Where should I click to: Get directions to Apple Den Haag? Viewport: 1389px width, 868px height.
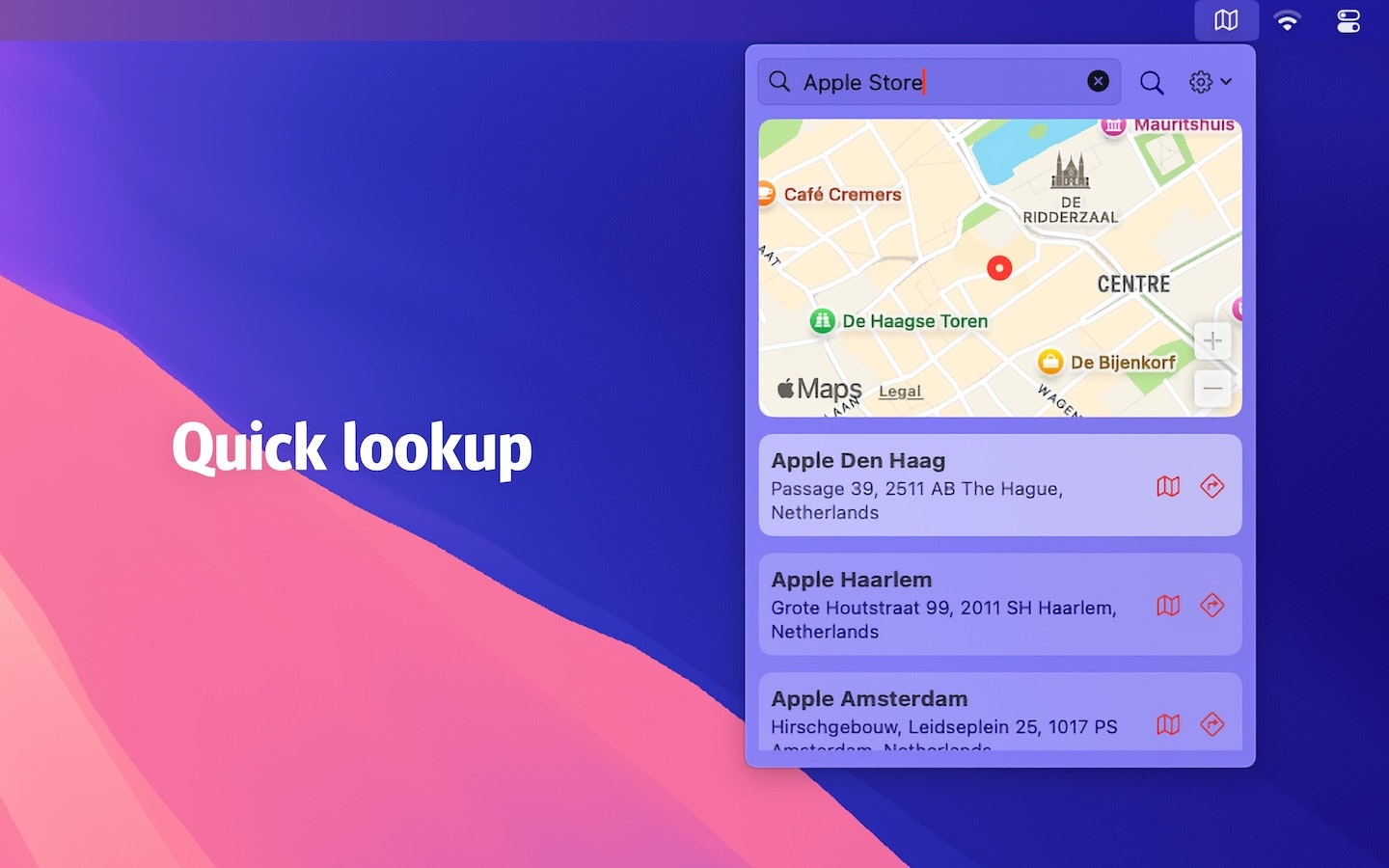(1212, 486)
